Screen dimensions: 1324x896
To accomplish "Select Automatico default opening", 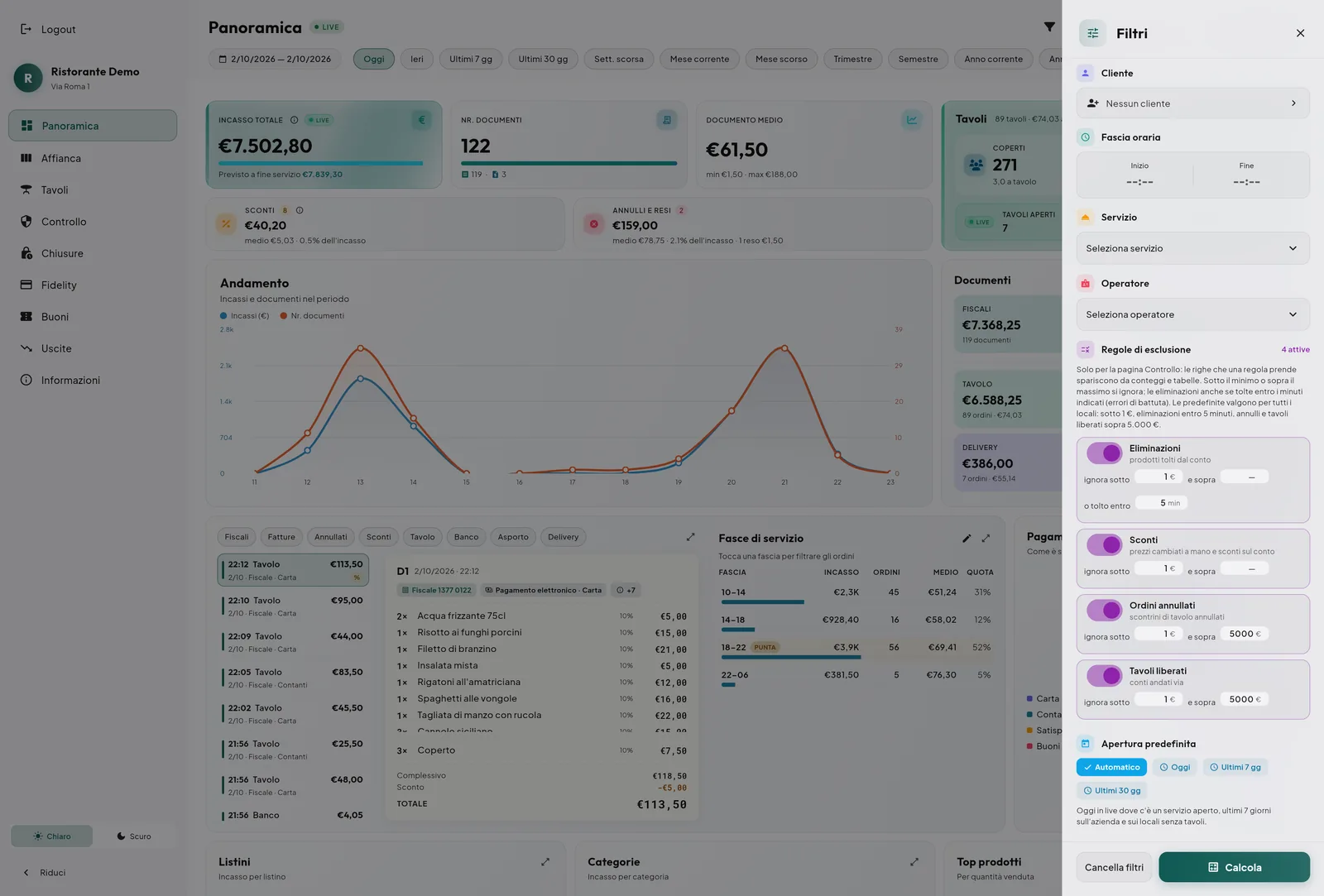I will click(x=1111, y=768).
